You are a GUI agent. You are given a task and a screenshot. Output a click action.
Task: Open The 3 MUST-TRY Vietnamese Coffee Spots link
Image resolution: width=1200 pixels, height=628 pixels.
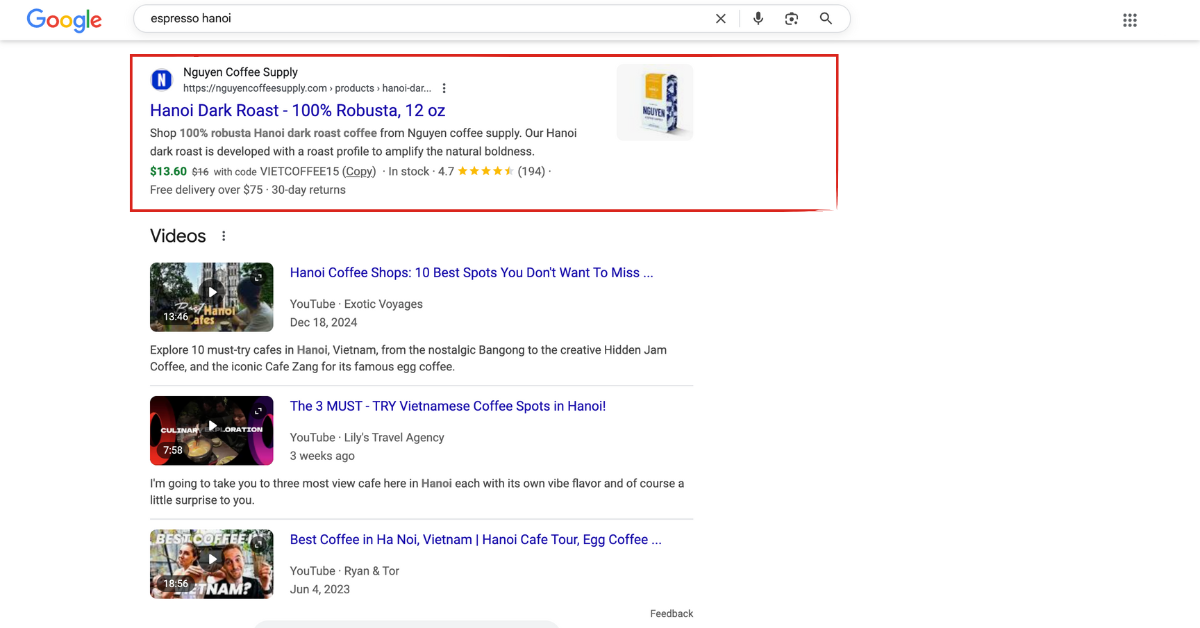448,406
